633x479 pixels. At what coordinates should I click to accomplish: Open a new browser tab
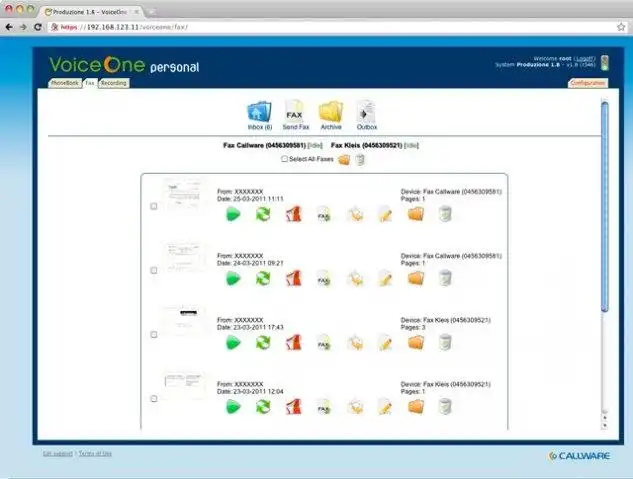pos(151,12)
